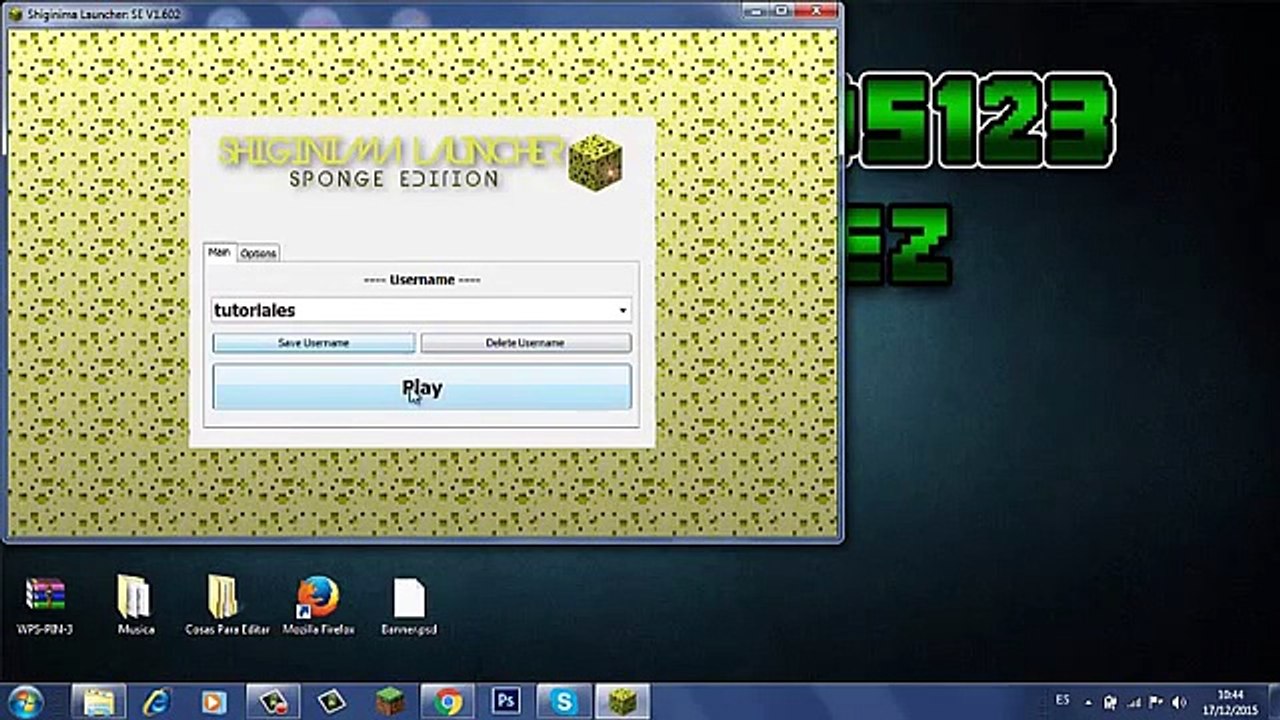The width and height of the screenshot is (1280, 720).
Task: Click the Play button
Action: pos(421,387)
